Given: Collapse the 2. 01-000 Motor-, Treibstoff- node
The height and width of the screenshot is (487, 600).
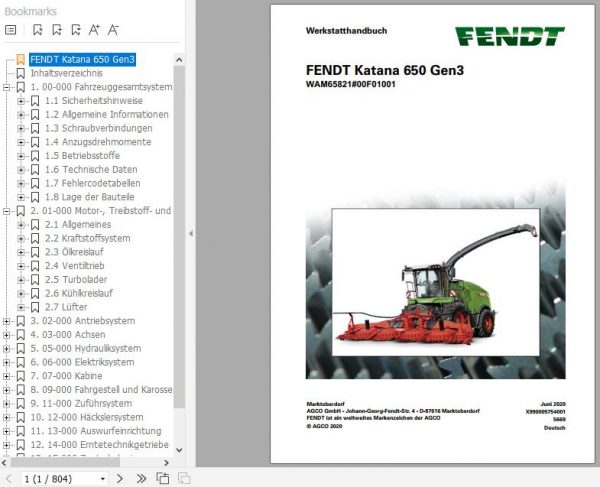Looking at the screenshot, I should pos(7,211).
